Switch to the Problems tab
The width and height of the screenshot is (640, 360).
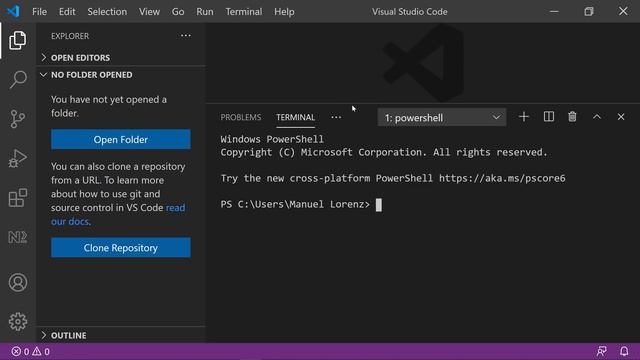(x=241, y=118)
